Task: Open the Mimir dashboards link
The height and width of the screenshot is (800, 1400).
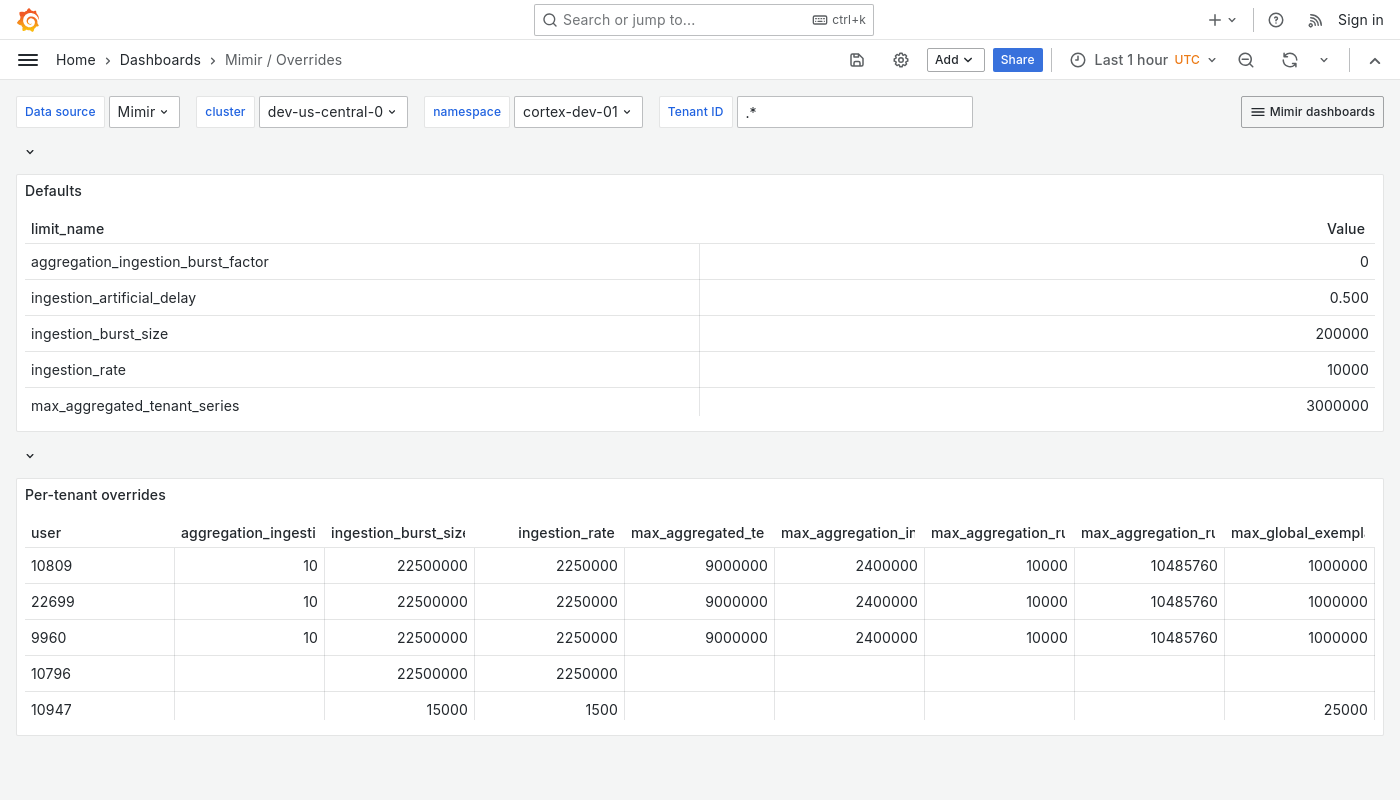Action: point(1312,112)
